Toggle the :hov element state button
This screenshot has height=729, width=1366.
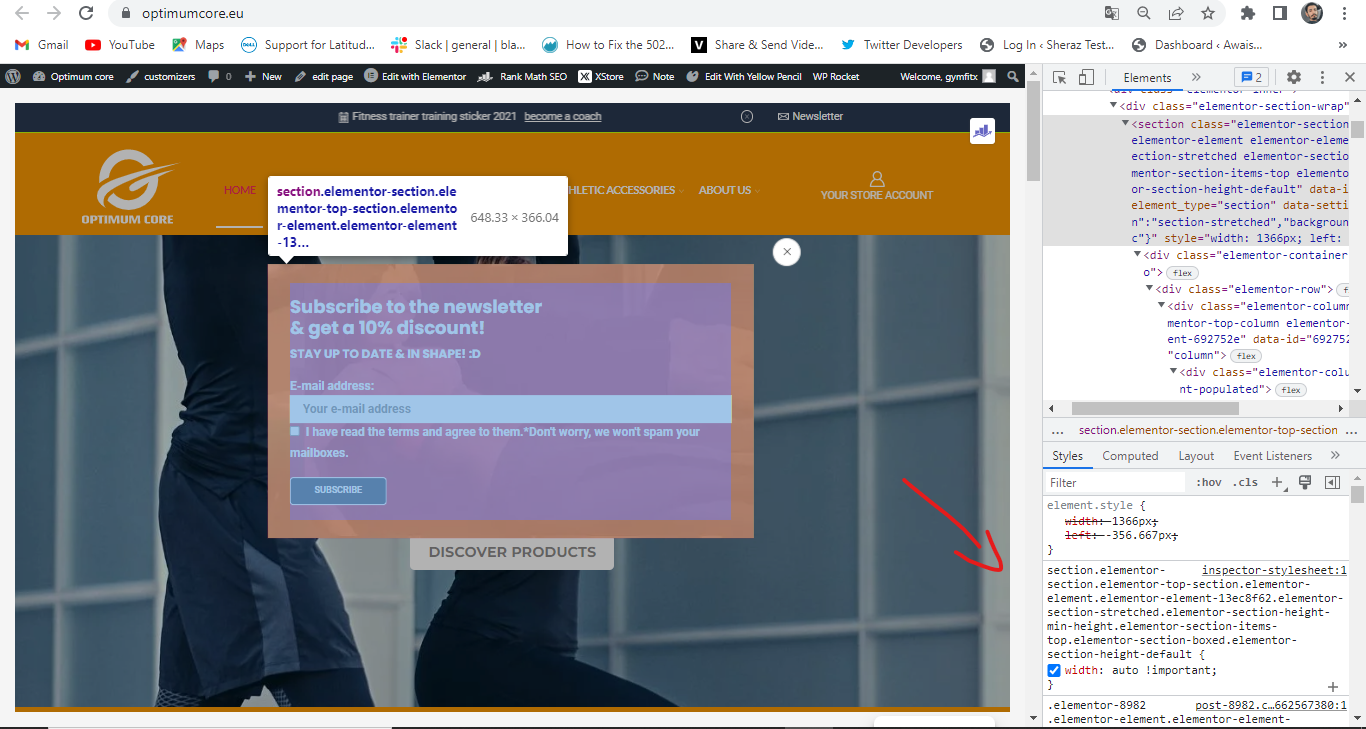point(1209,482)
